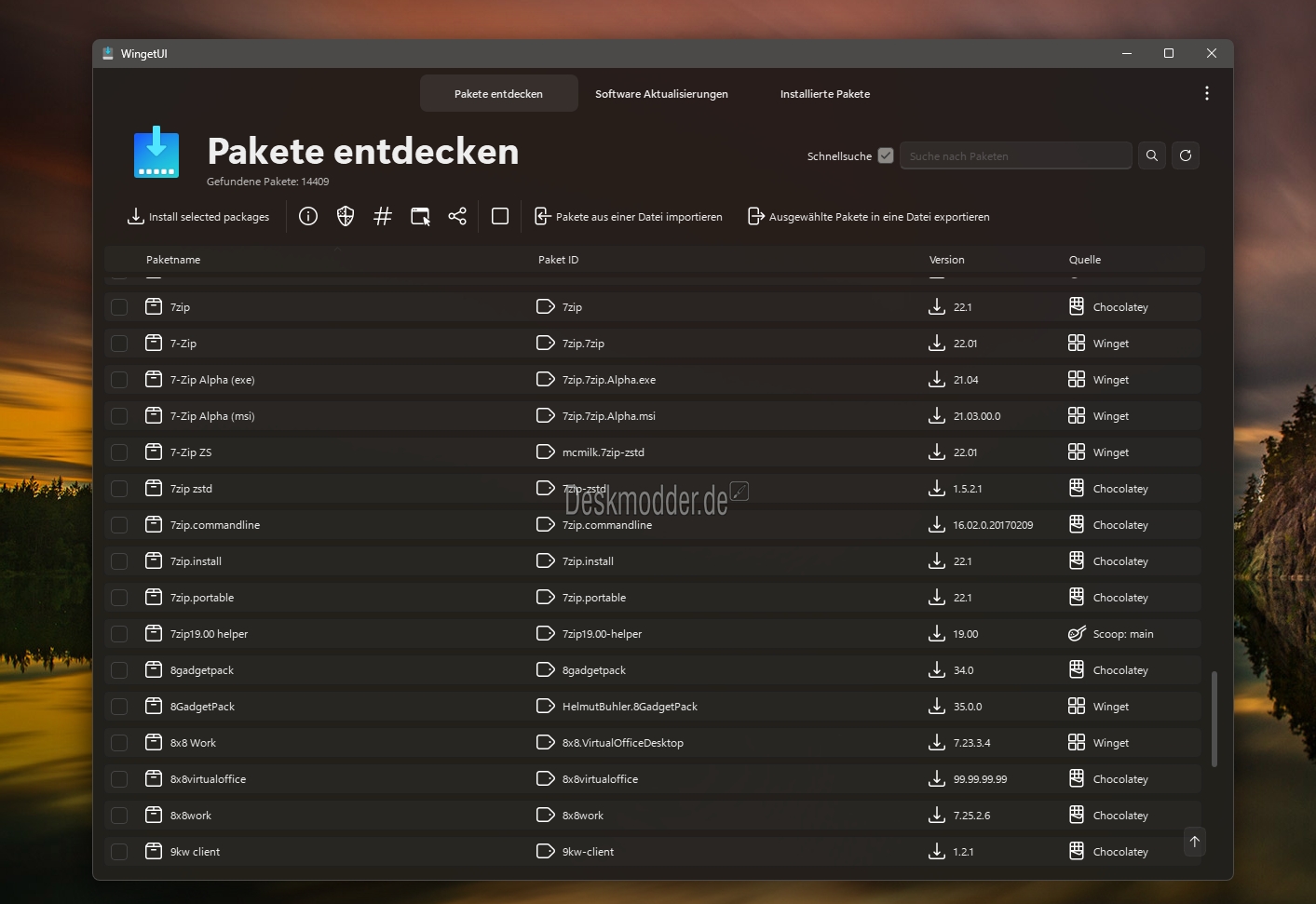The width and height of the screenshot is (1316, 904).
Task: Click the 7zip.7zip.Alpha.msi package ID
Action: click(x=609, y=416)
